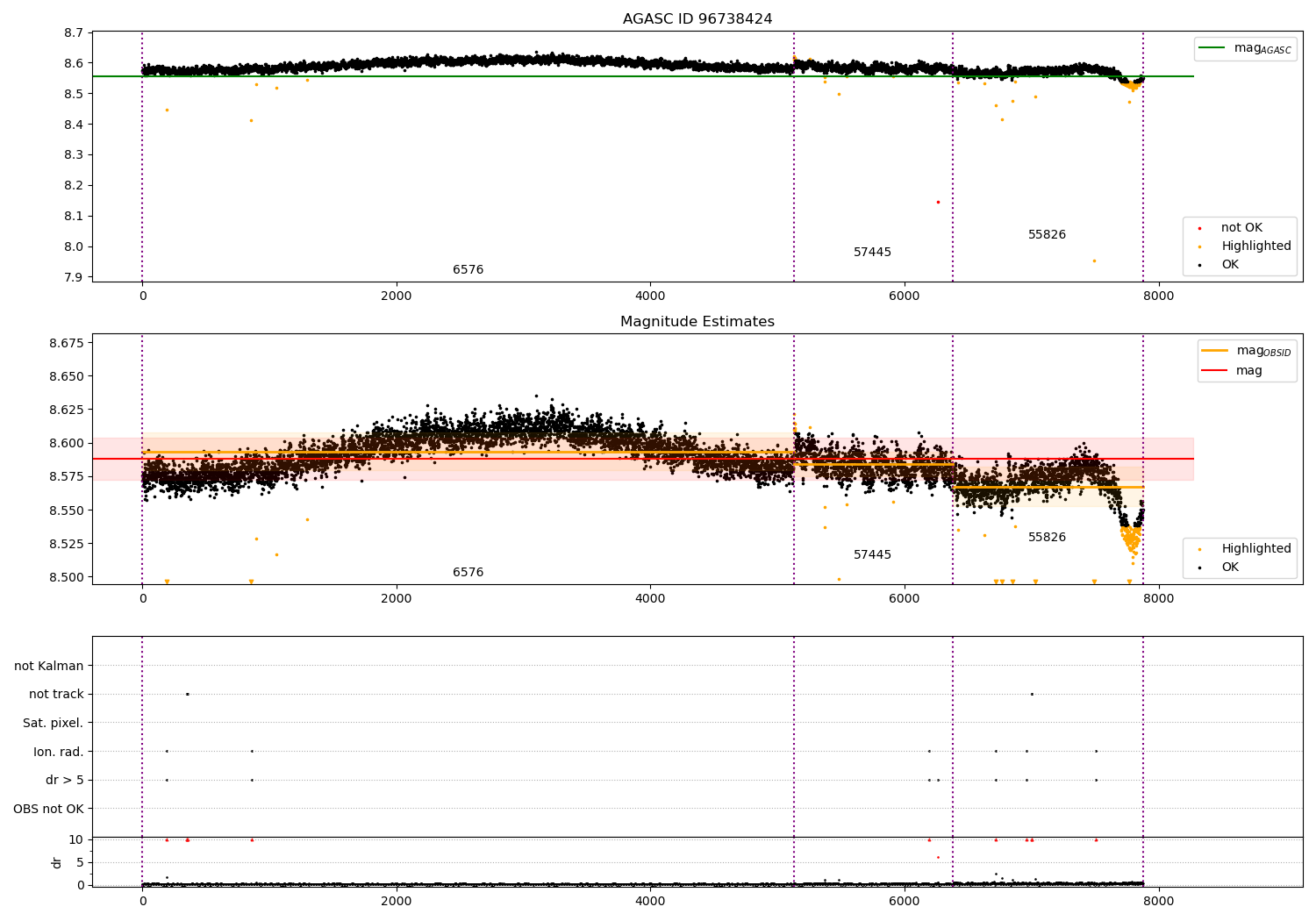This screenshot has height=921, width=1316.
Task: Click the 8.7 y-axis tick label
Action: [x=75, y=32]
